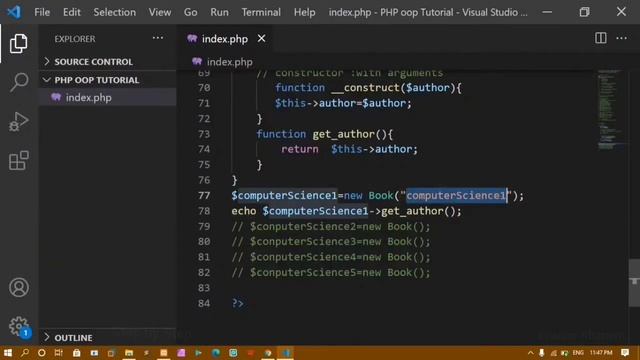Viewport: 640px width, 360px height.
Task: Click the code minimap
Action: 611,110
